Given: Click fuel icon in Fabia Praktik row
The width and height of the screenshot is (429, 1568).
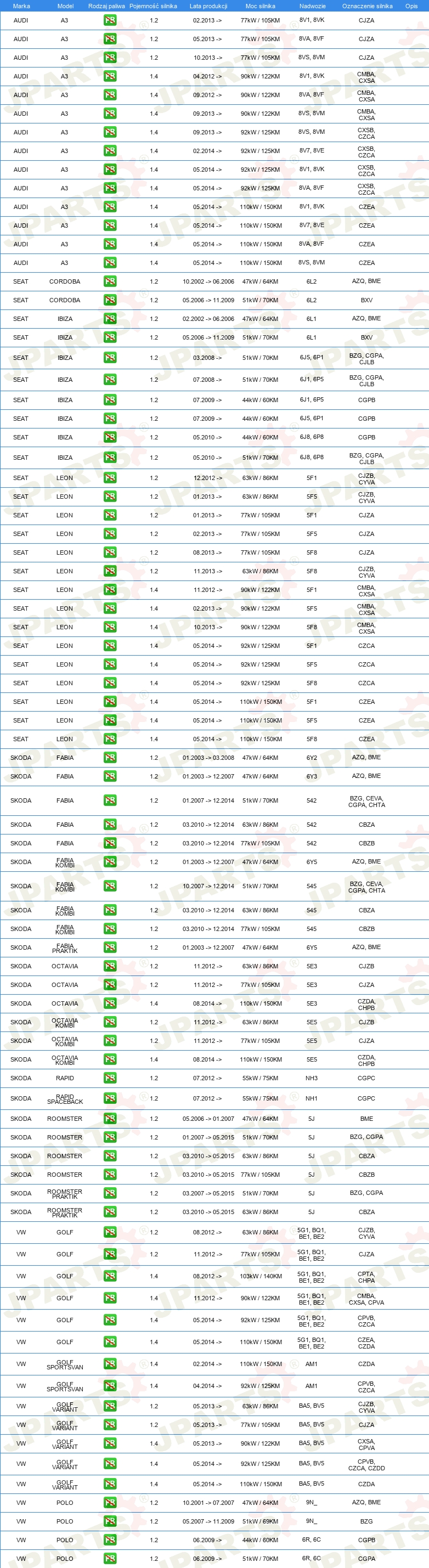Looking at the screenshot, I should [x=110, y=947].
